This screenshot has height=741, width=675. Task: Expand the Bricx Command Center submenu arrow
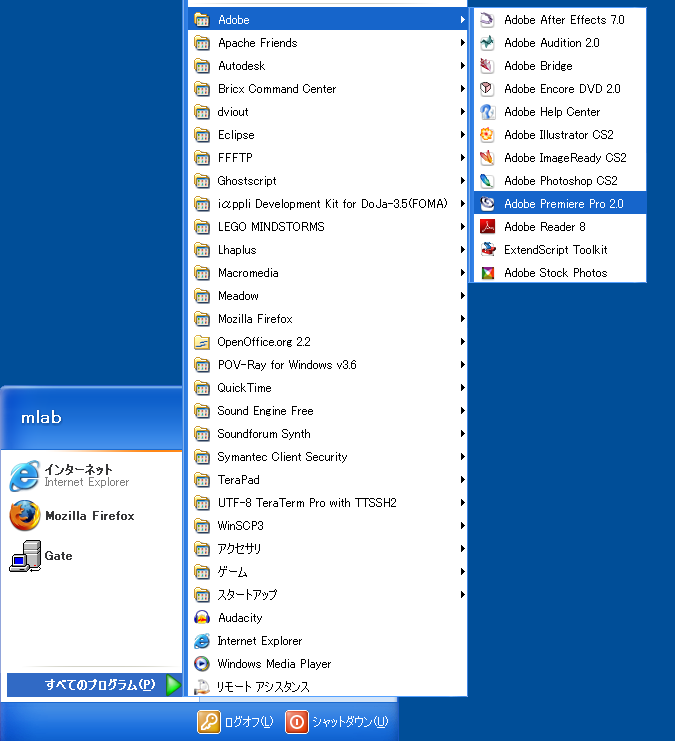point(462,89)
